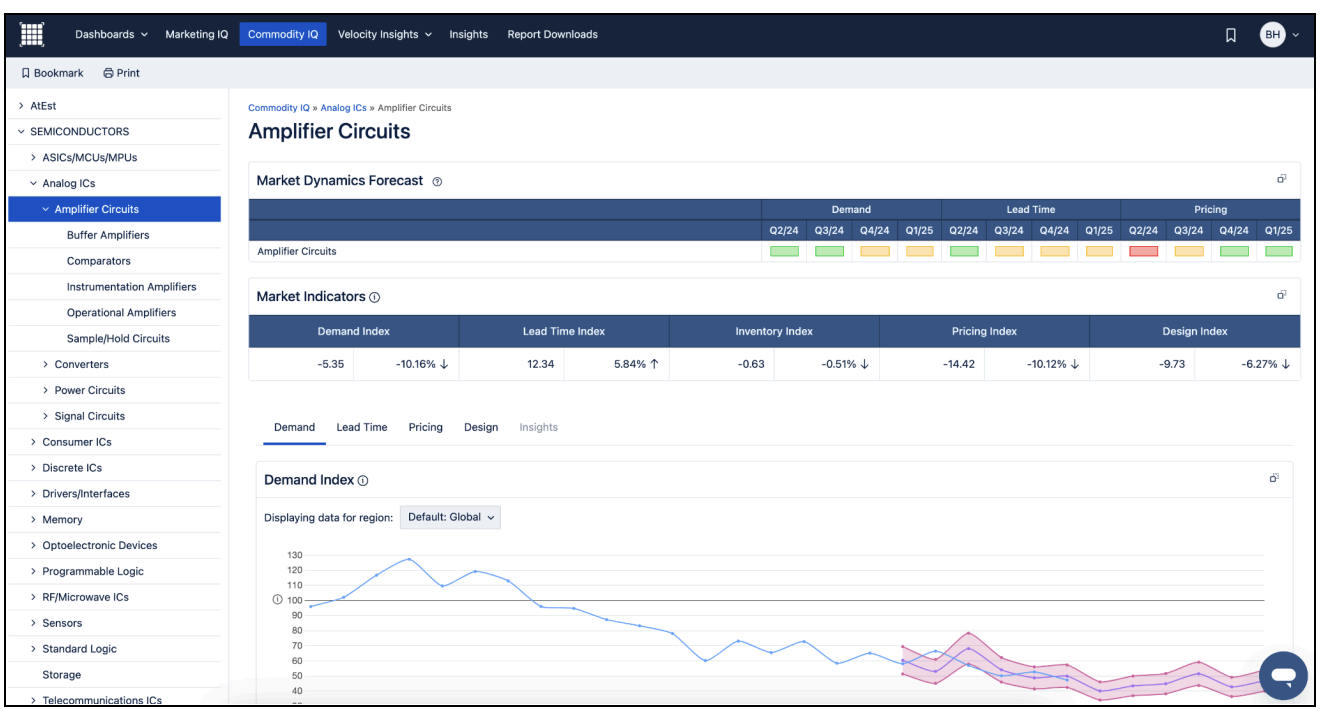This screenshot has width=1326, height=718.
Task: Open the Default: Global region dropdown
Action: [450, 517]
